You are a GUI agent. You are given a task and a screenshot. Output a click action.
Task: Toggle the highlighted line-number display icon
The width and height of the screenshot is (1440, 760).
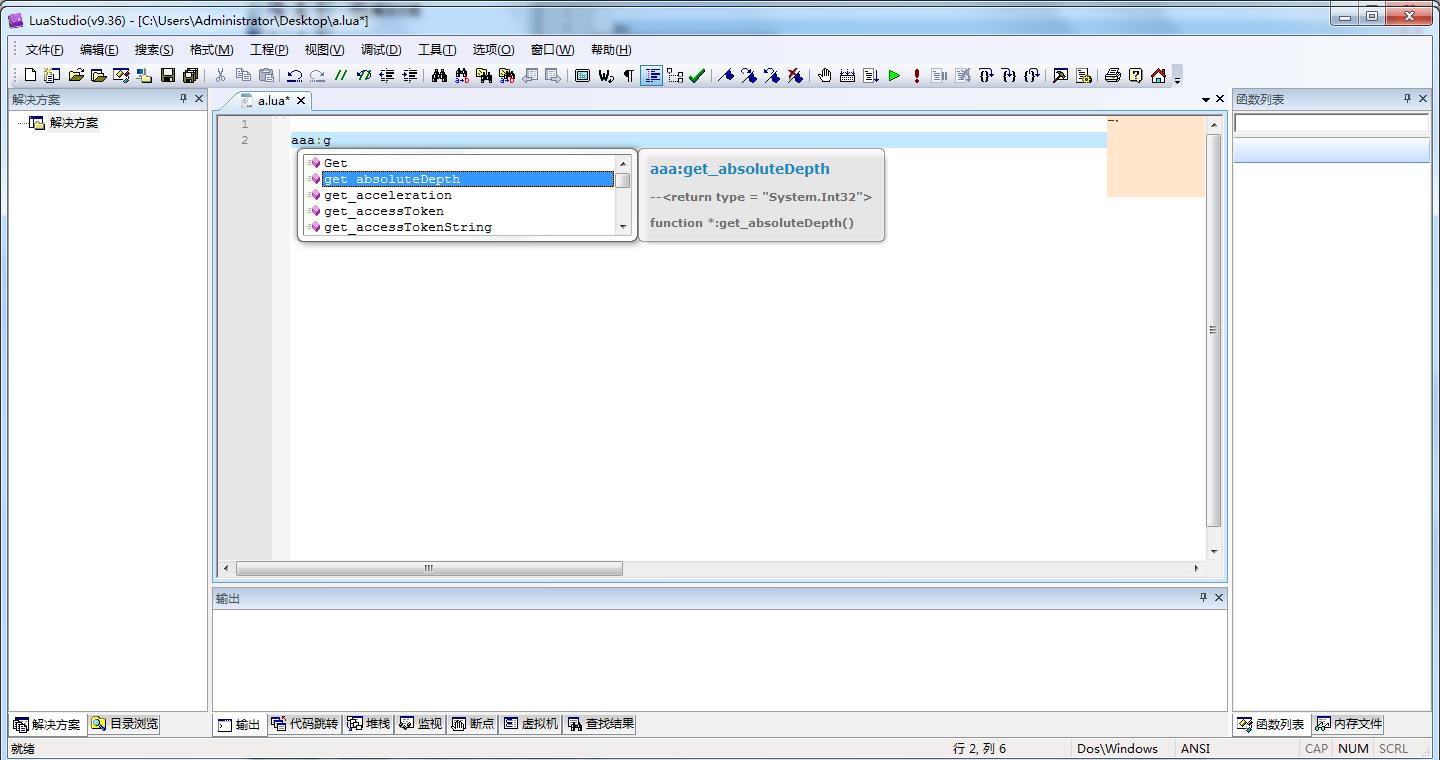coord(652,75)
